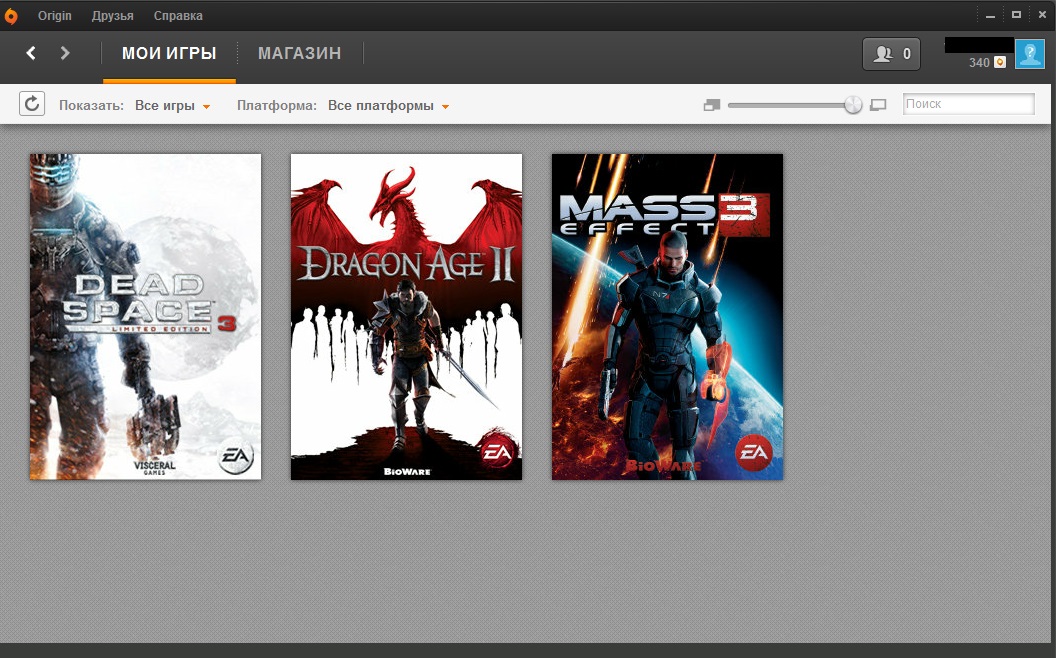Screen dimensions: 1056x658
Task: Focus the Поиск search field
Action: (968, 104)
